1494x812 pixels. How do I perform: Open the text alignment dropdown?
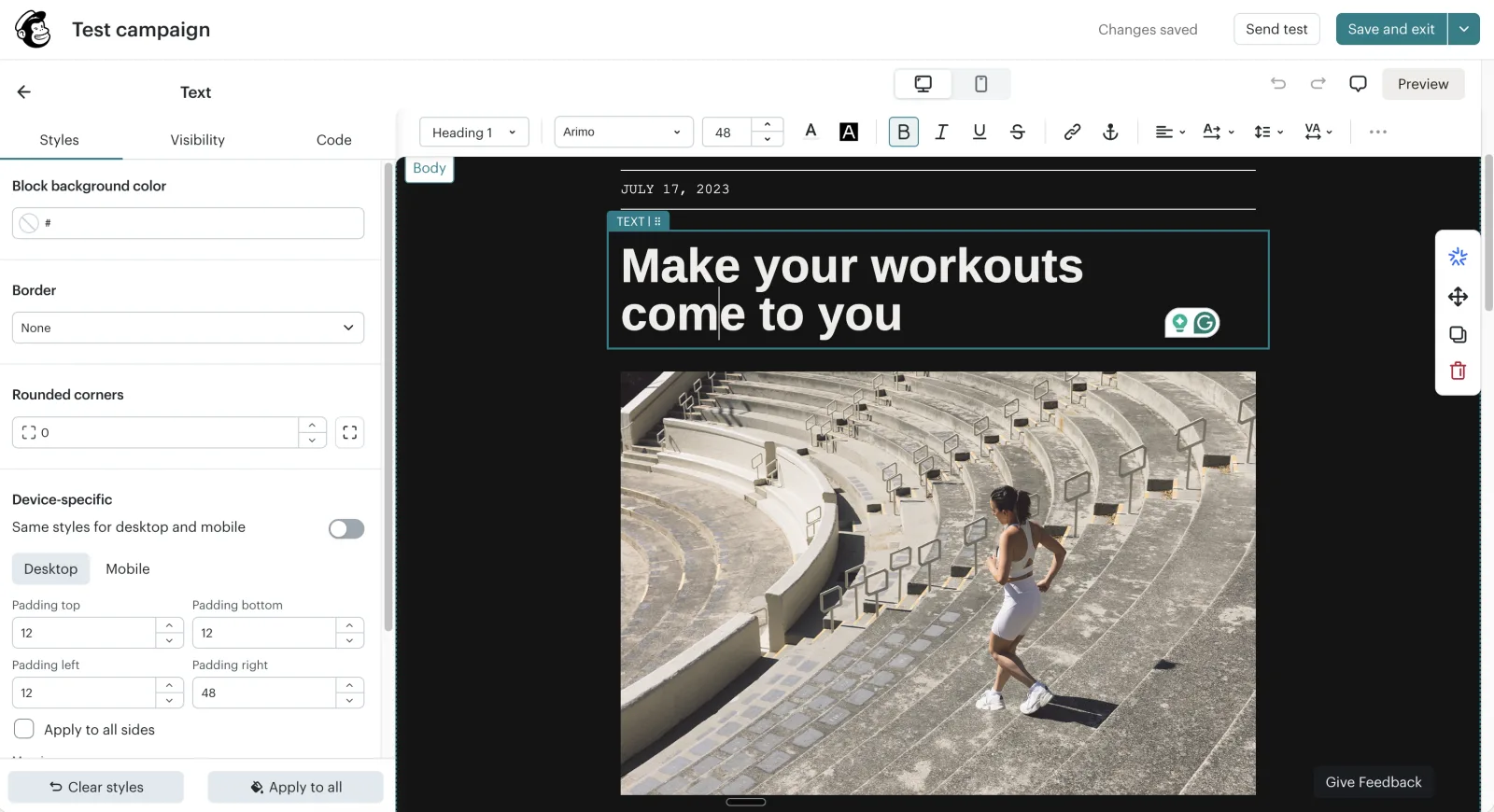1170,132
